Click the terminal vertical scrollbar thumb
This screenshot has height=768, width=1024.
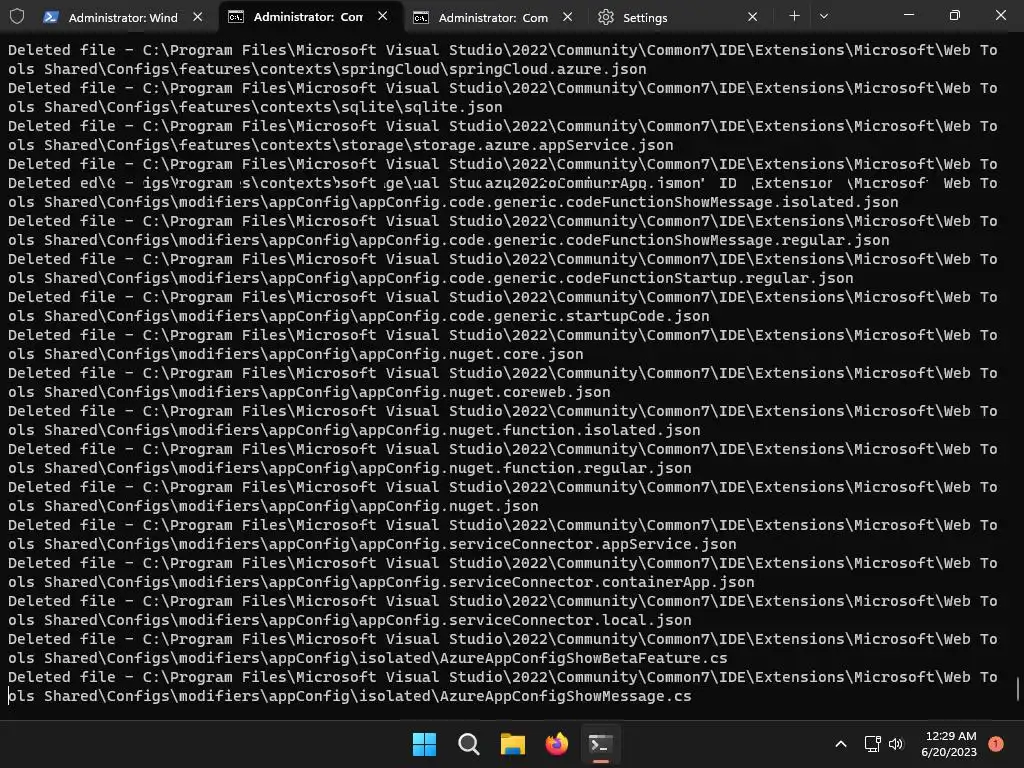click(x=1017, y=689)
